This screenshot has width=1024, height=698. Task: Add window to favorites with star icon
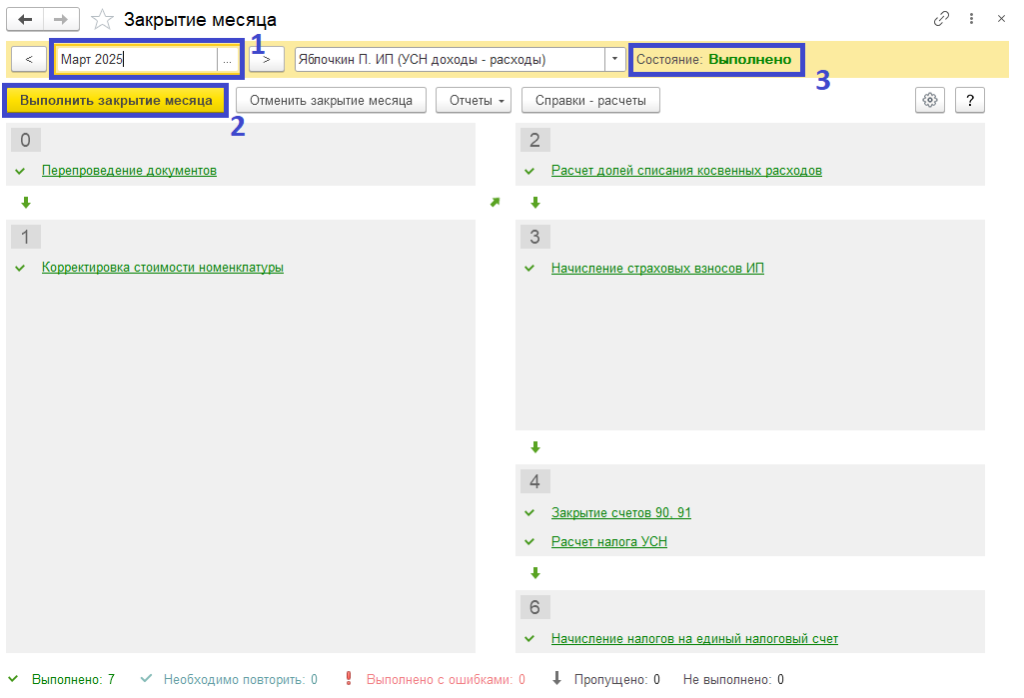coord(101,19)
